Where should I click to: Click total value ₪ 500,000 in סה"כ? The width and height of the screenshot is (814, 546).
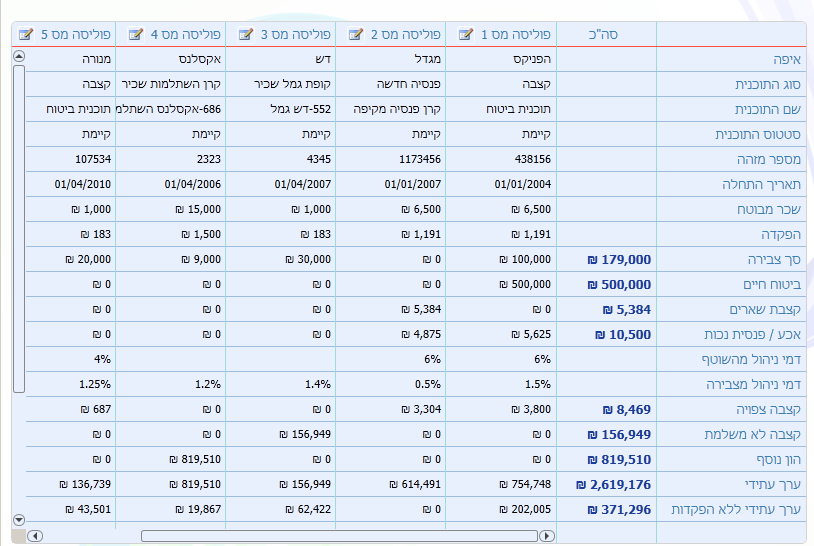(619, 284)
